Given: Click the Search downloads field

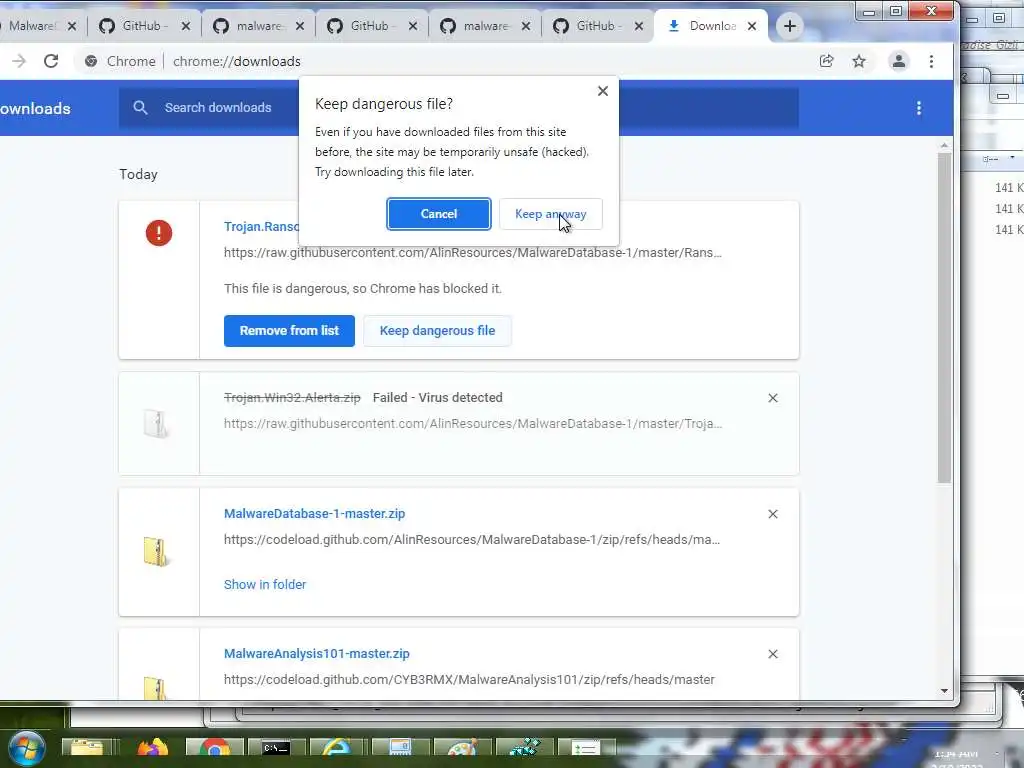Looking at the screenshot, I should (458, 108).
